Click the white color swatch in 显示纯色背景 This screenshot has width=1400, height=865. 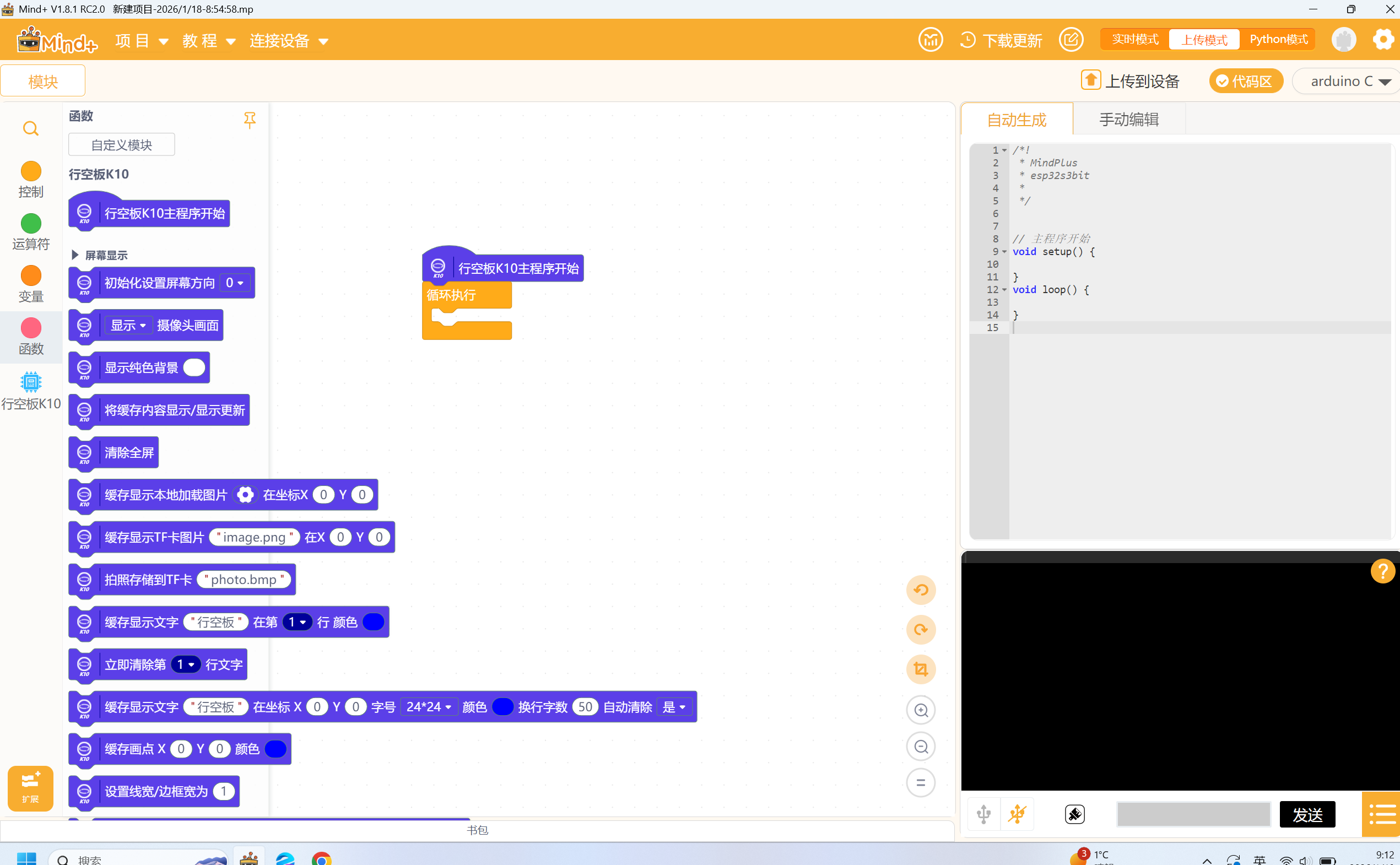(194, 368)
